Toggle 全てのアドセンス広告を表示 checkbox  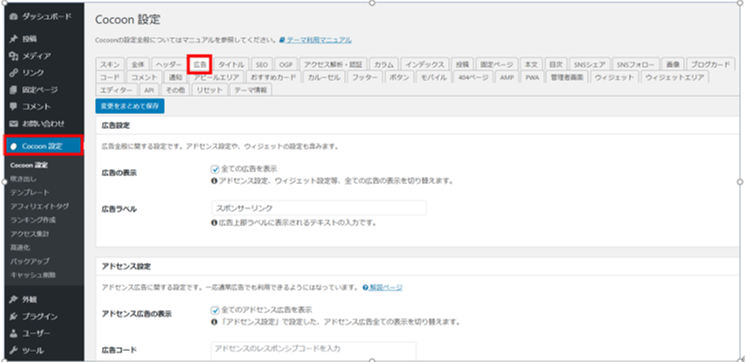[214, 310]
